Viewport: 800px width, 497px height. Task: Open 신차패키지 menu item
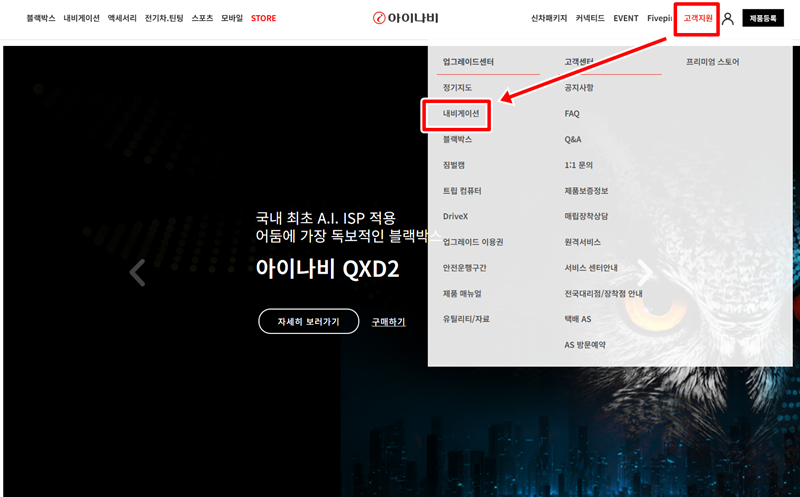coord(549,18)
